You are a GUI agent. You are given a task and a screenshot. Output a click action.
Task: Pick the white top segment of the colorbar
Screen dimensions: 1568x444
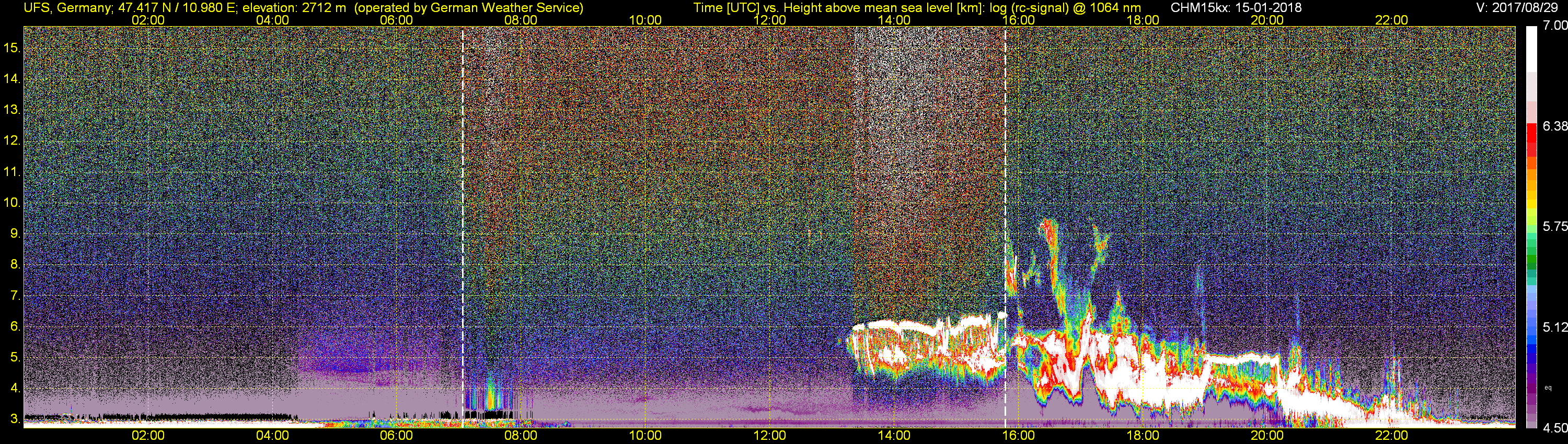coord(1532,49)
